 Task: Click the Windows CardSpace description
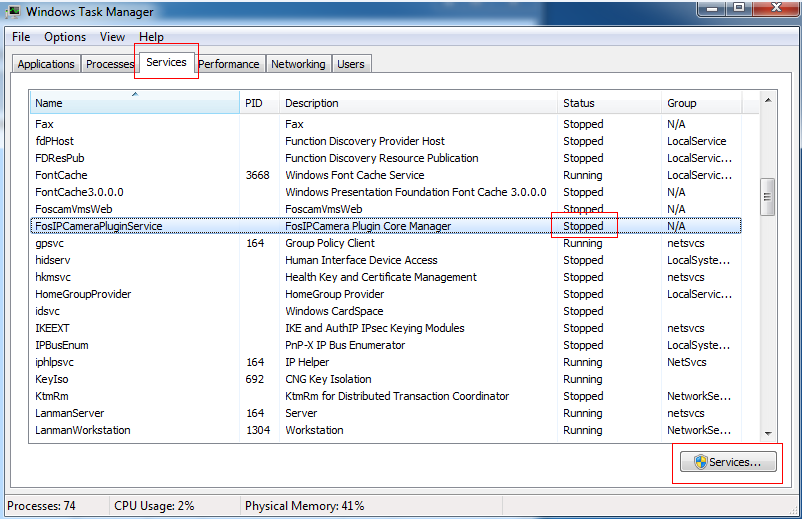coord(334,311)
